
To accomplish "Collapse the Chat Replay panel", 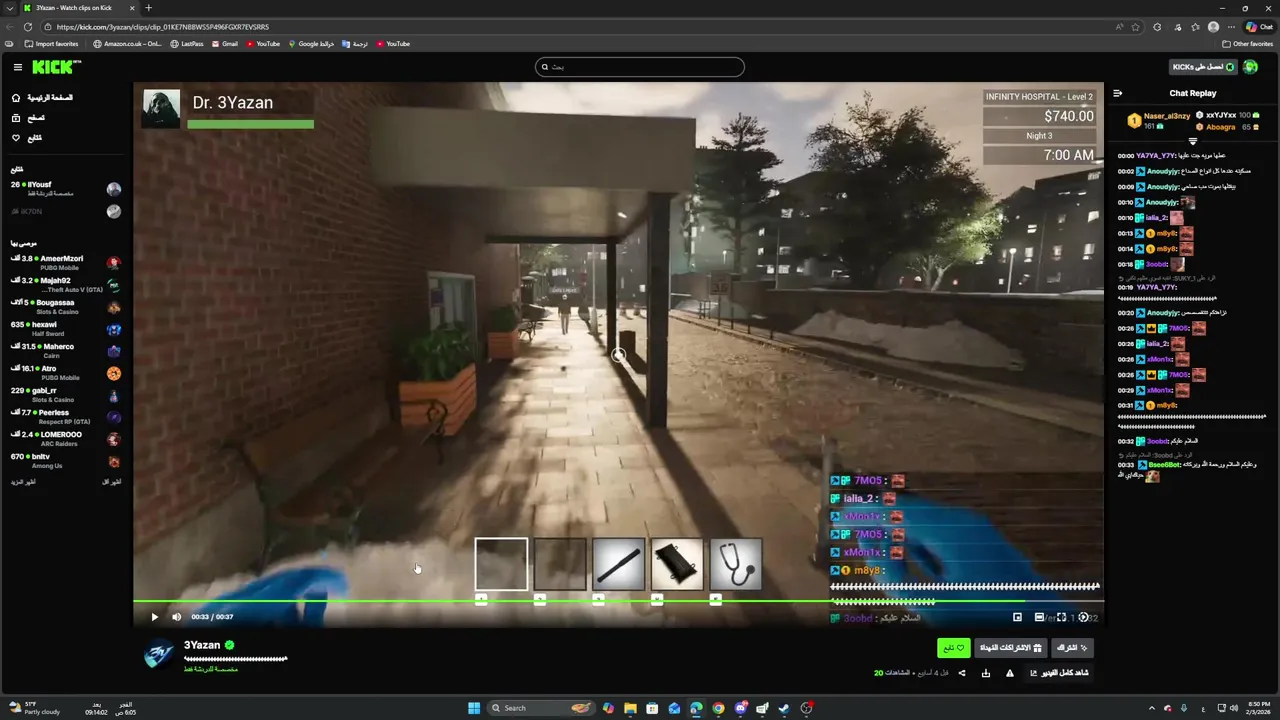I will pos(1118,93).
